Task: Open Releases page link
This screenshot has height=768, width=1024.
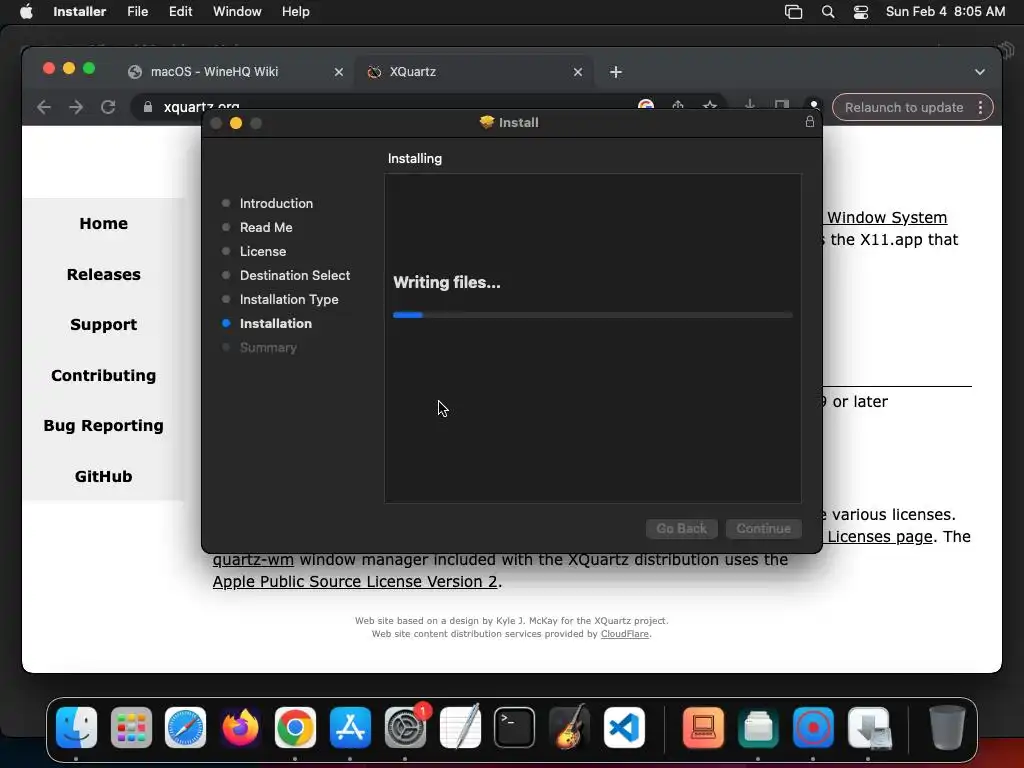Action: click(x=103, y=274)
